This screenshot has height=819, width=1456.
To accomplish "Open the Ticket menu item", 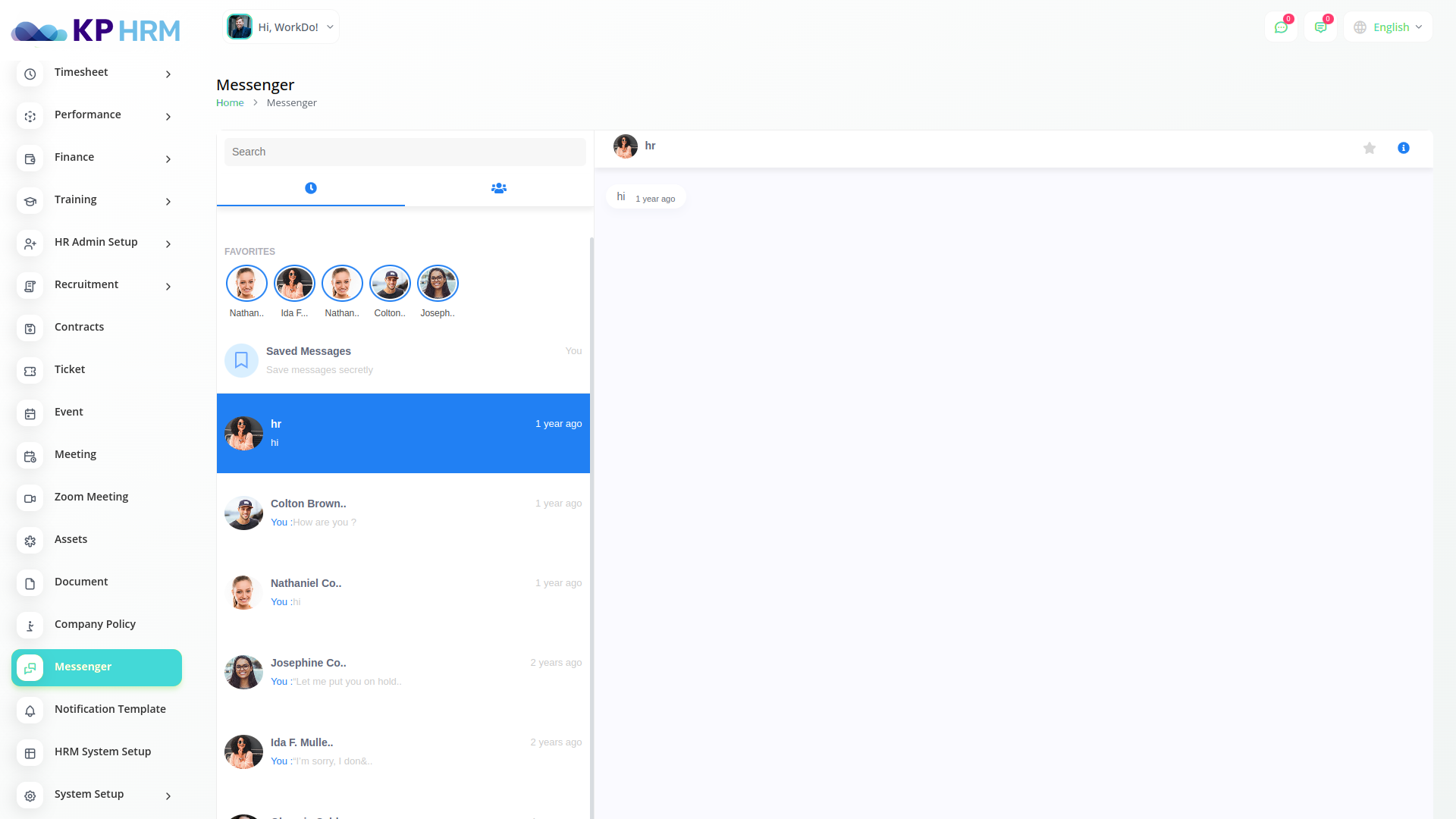I will [x=97, y=371].
